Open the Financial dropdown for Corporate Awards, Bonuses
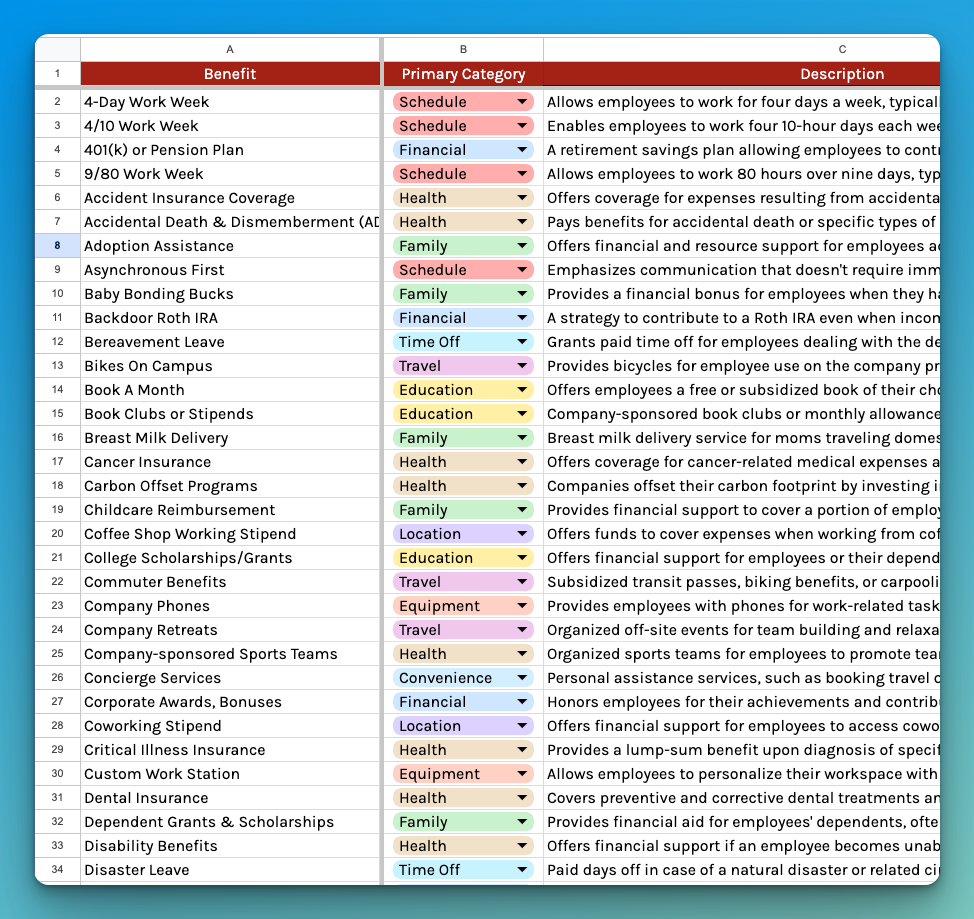Viewport: 974px width, 919px height. tap(522, 702)
